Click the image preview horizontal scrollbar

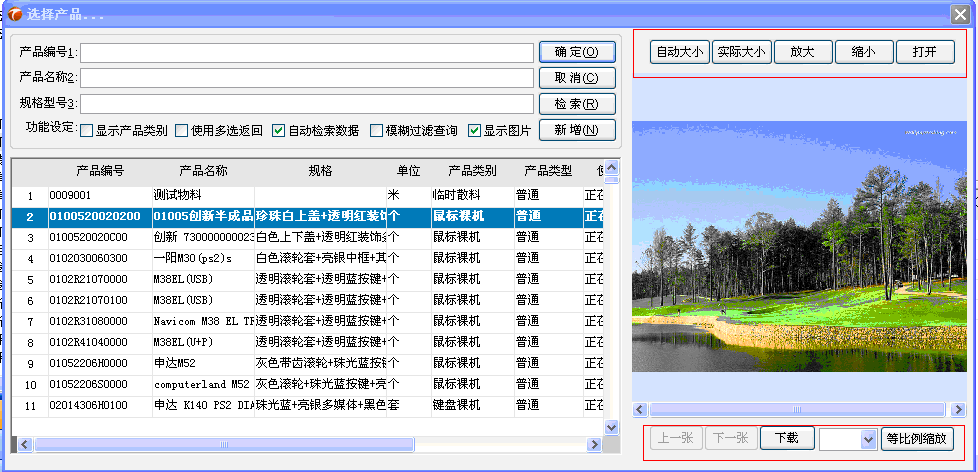797,409
